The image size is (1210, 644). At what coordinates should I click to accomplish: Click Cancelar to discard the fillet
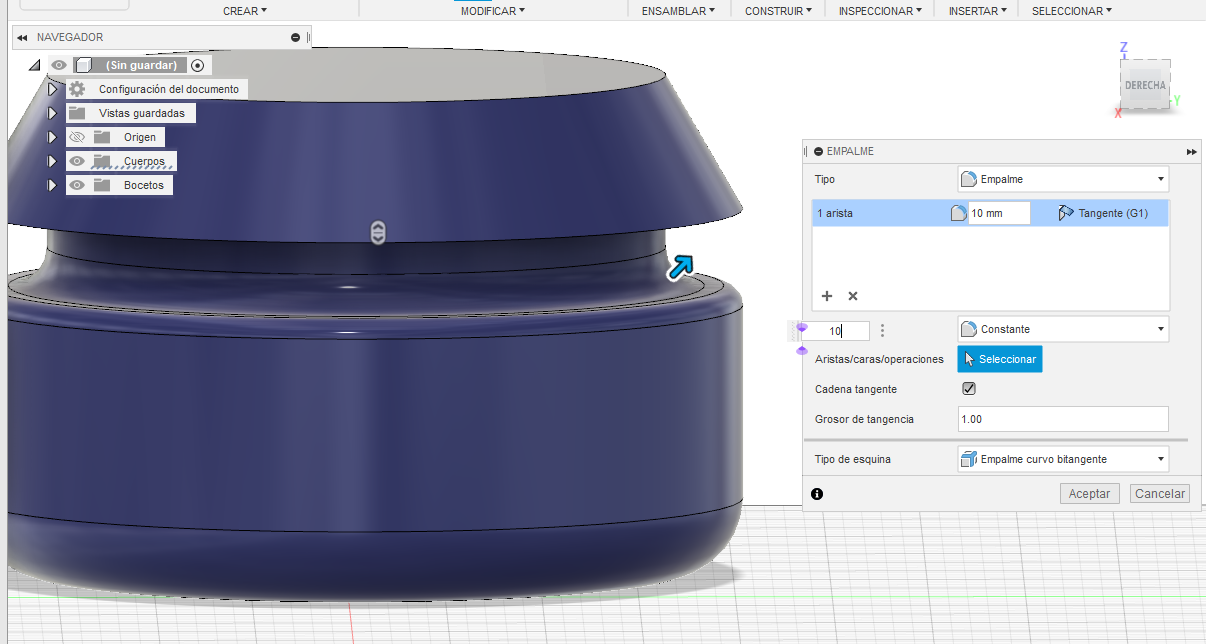pos(1160,493)
